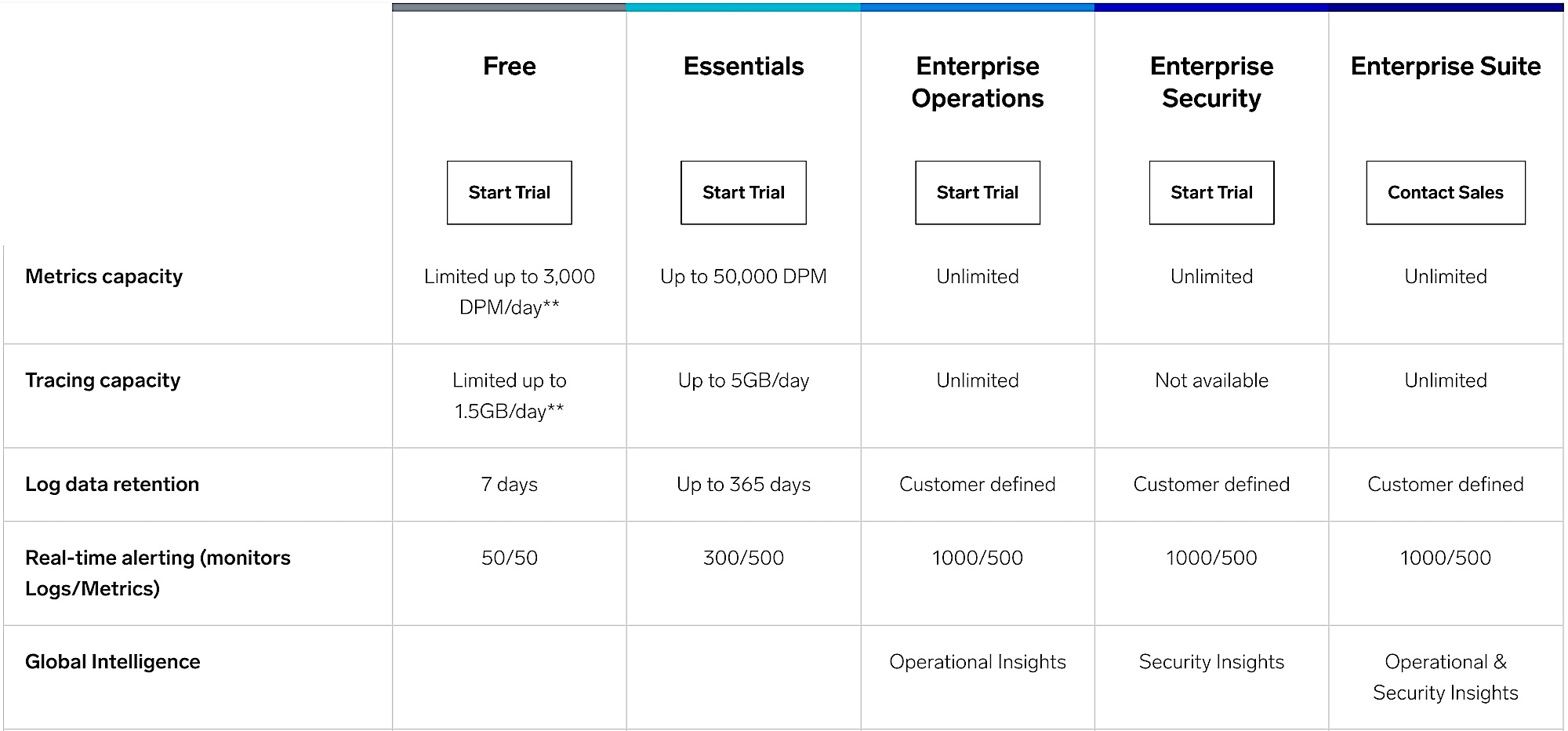Select the Free plan heading
Viewport: 1568px width, 731px height.
tap(510, 66)
